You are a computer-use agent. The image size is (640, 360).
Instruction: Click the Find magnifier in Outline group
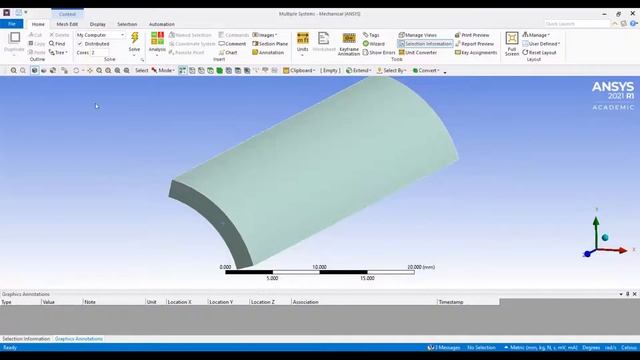point(51,44)
